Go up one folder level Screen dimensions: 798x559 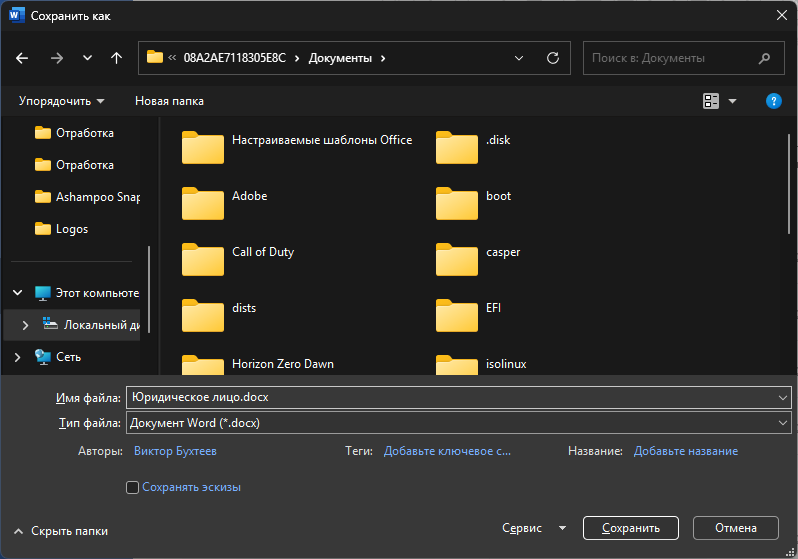pos(116,58)
